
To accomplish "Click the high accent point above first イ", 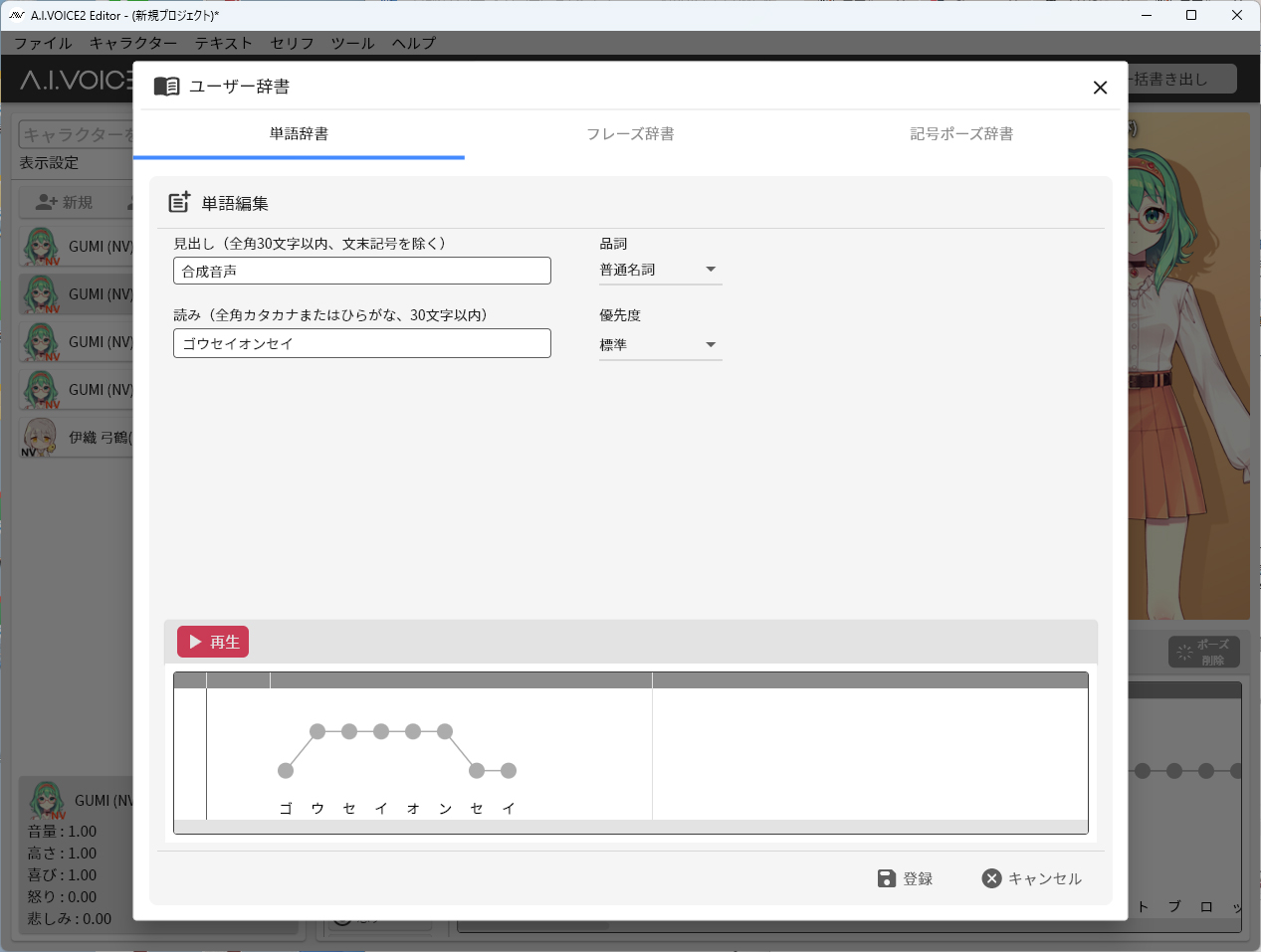I will (381, 731).
